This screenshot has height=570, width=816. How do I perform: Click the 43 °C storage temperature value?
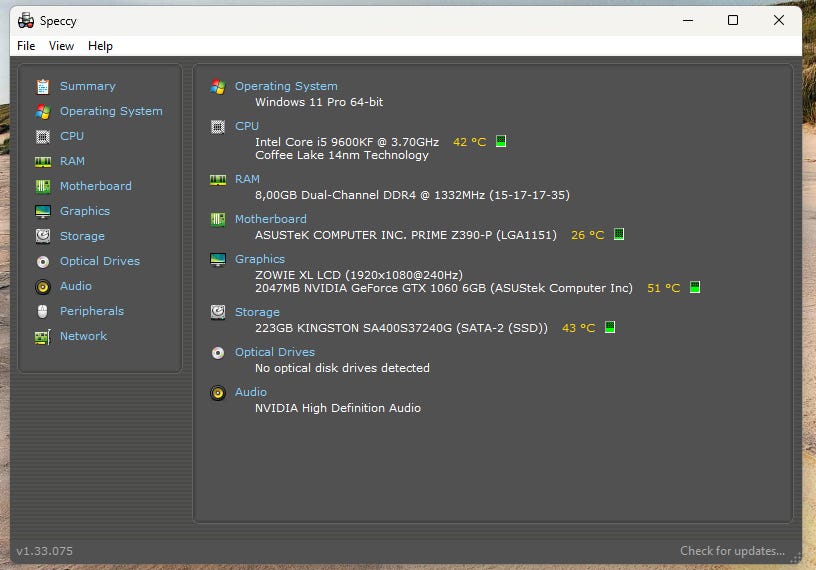579,328
